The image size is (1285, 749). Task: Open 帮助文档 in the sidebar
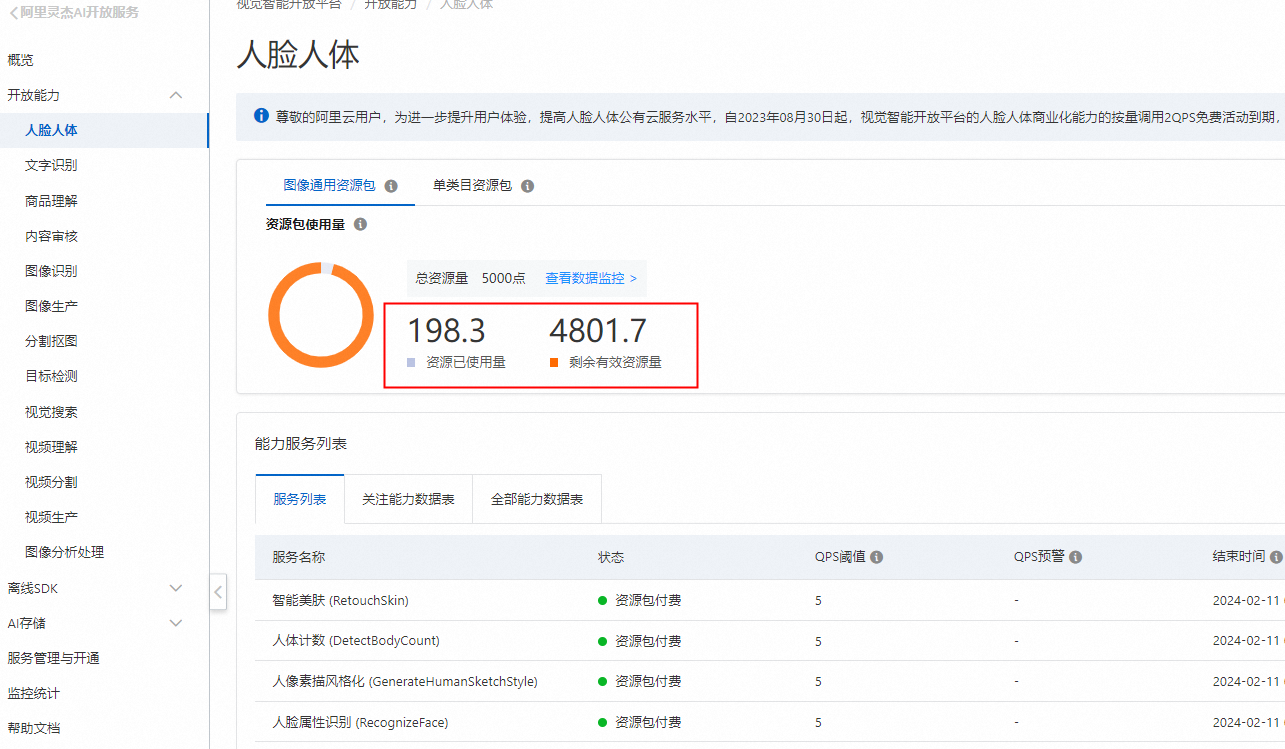click(33, 728)
